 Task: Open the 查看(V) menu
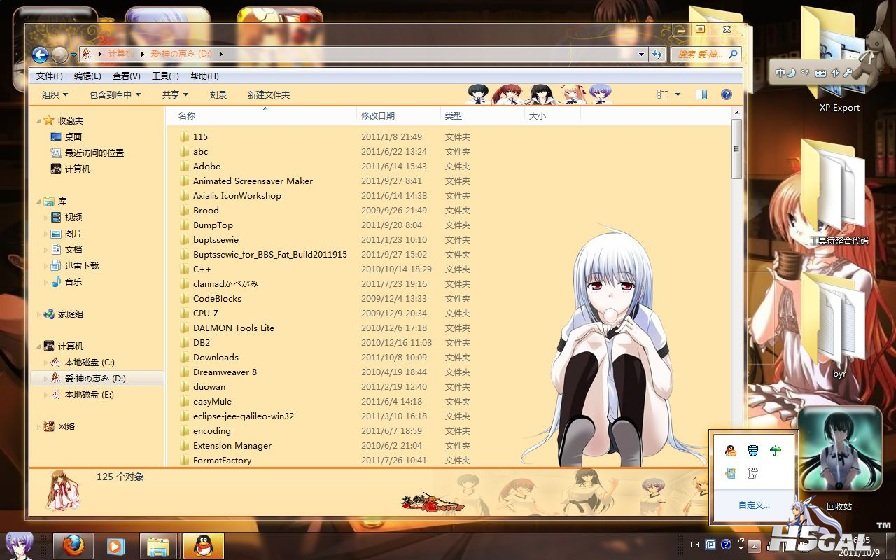(126, 76)
